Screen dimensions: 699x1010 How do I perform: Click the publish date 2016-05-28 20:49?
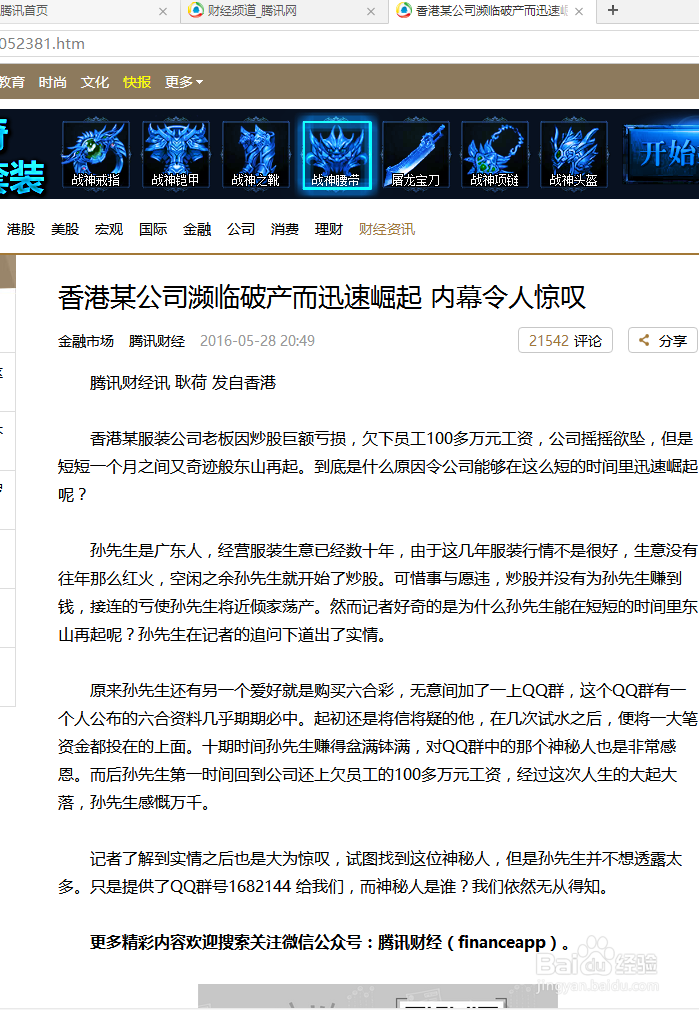(257, 341)
